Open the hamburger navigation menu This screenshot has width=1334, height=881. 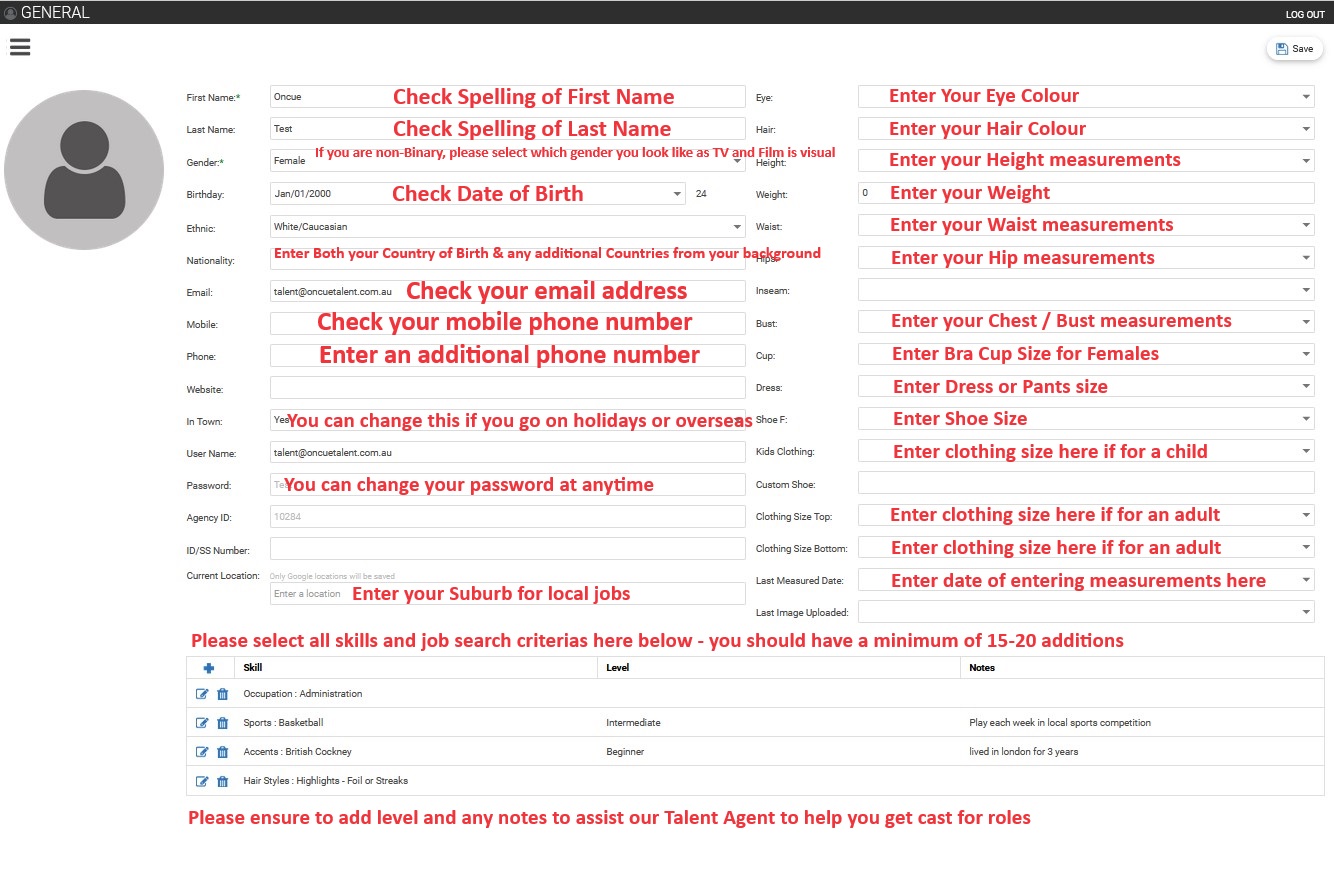pyautogui.click(x=20, y=47)
